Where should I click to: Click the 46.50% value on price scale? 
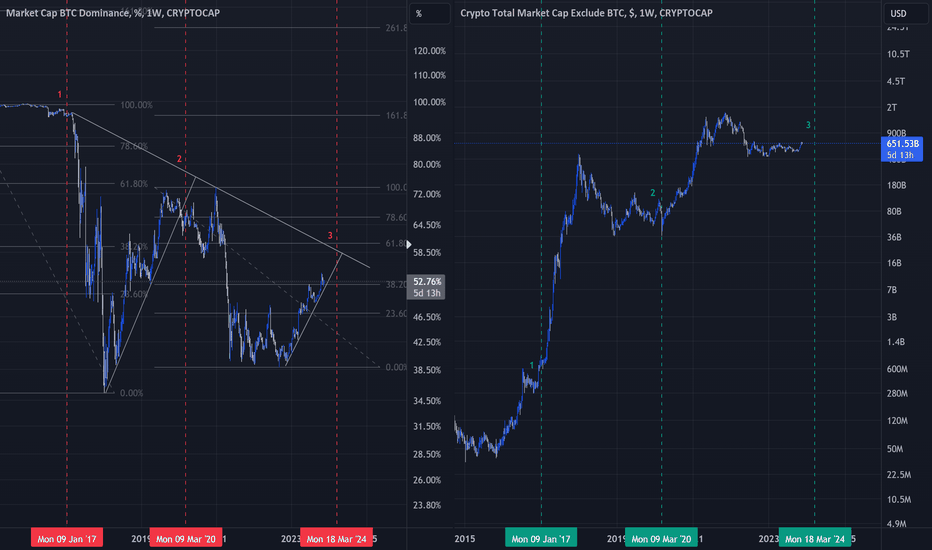click(427, 318)
